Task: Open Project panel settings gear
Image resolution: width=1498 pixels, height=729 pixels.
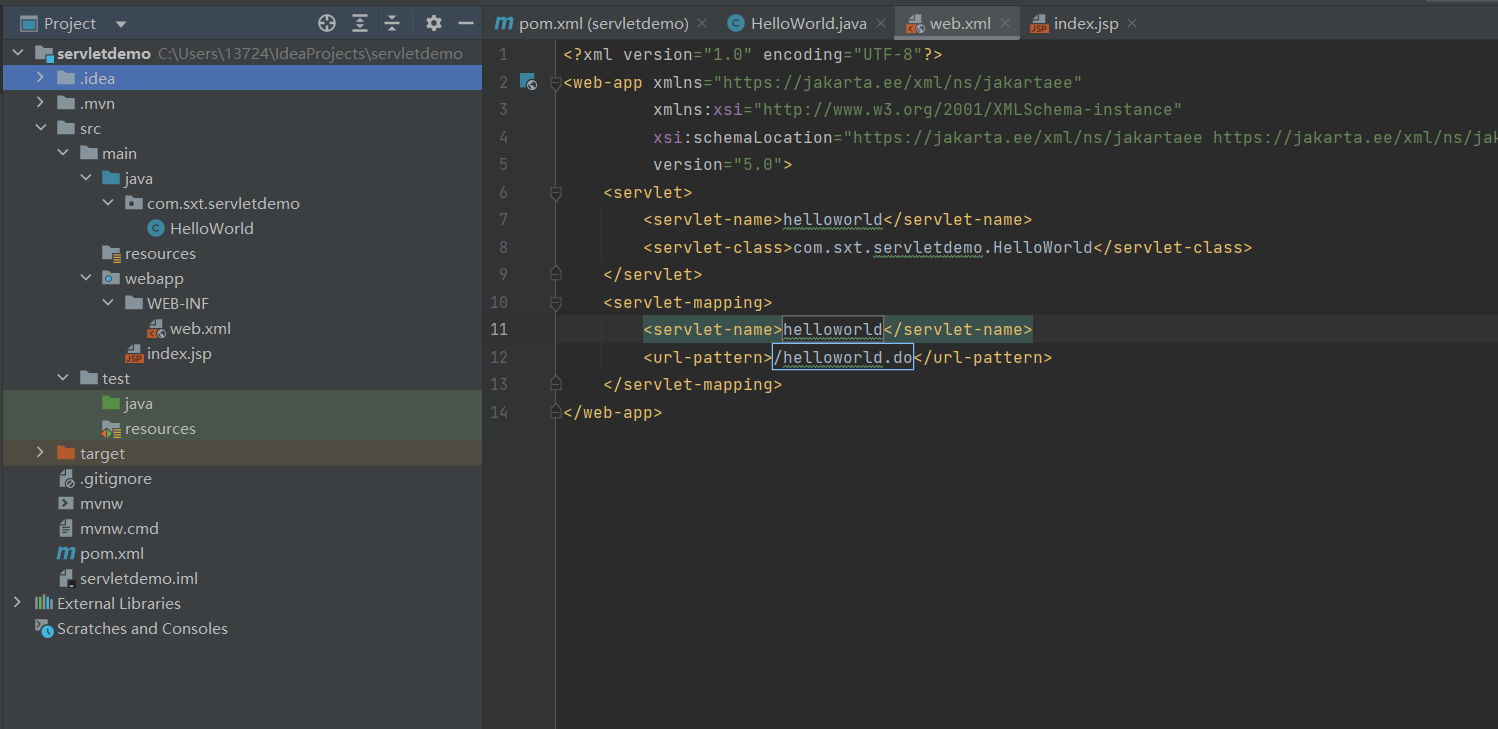Action: click(x=433, y=23)
